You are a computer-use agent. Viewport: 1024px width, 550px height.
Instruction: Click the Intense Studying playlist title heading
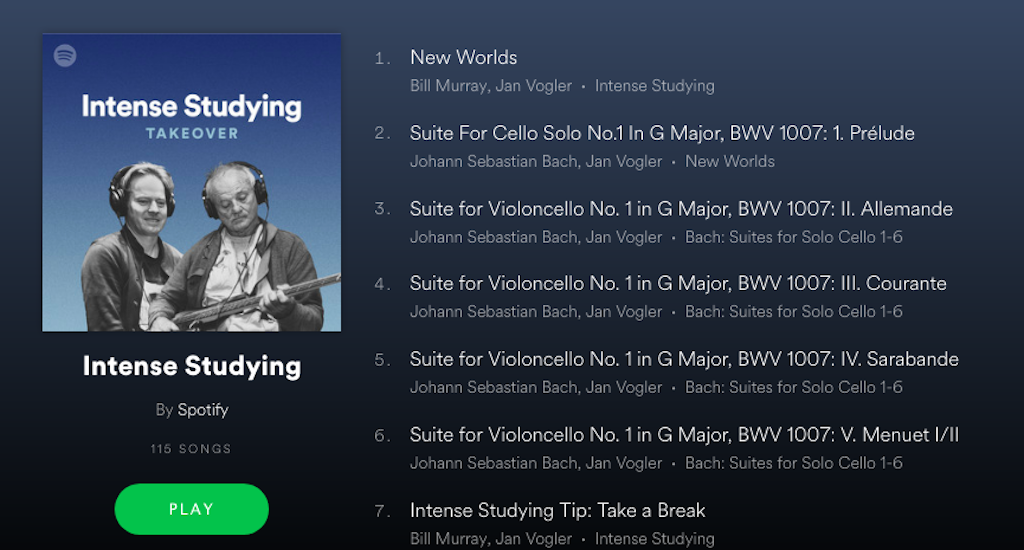coord(191,366)
